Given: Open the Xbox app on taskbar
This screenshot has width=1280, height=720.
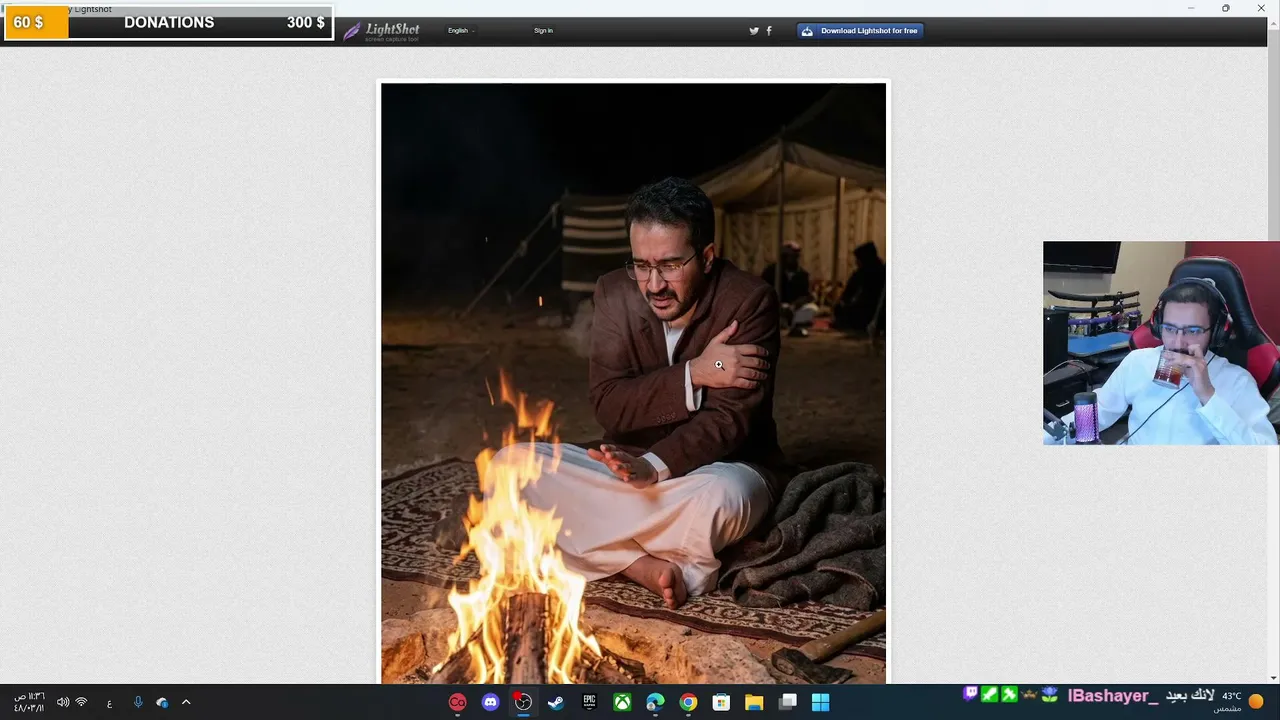Looking at the screenshot, I should click(x=622, y=702).
